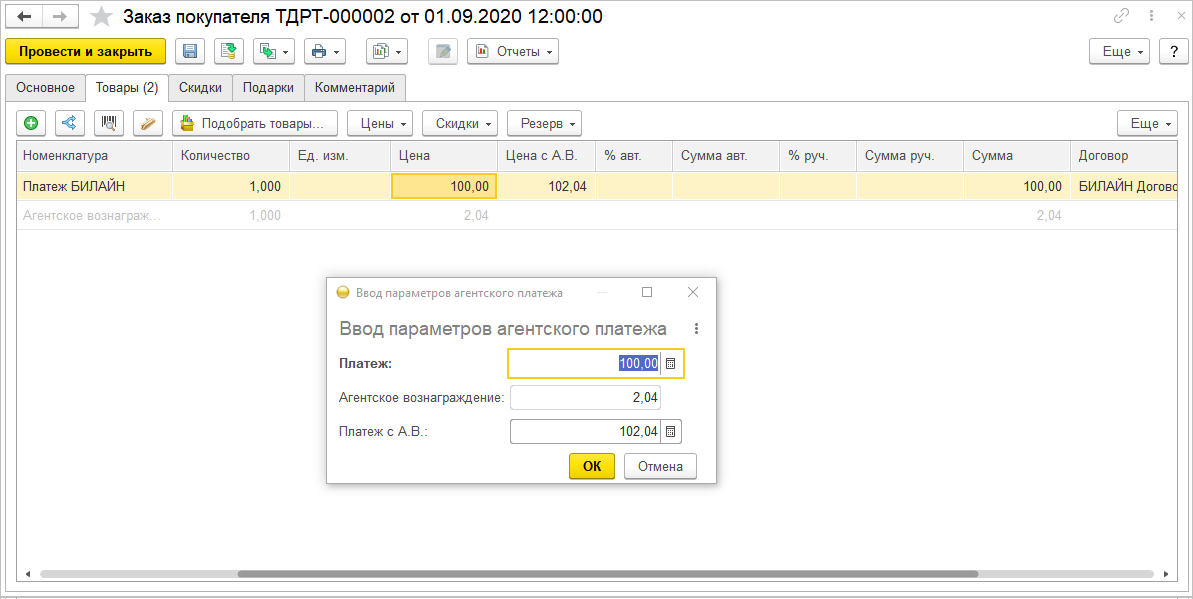Open the Резерв dropdown
This screenshot has height=599, width=1193.
point(545,123)
